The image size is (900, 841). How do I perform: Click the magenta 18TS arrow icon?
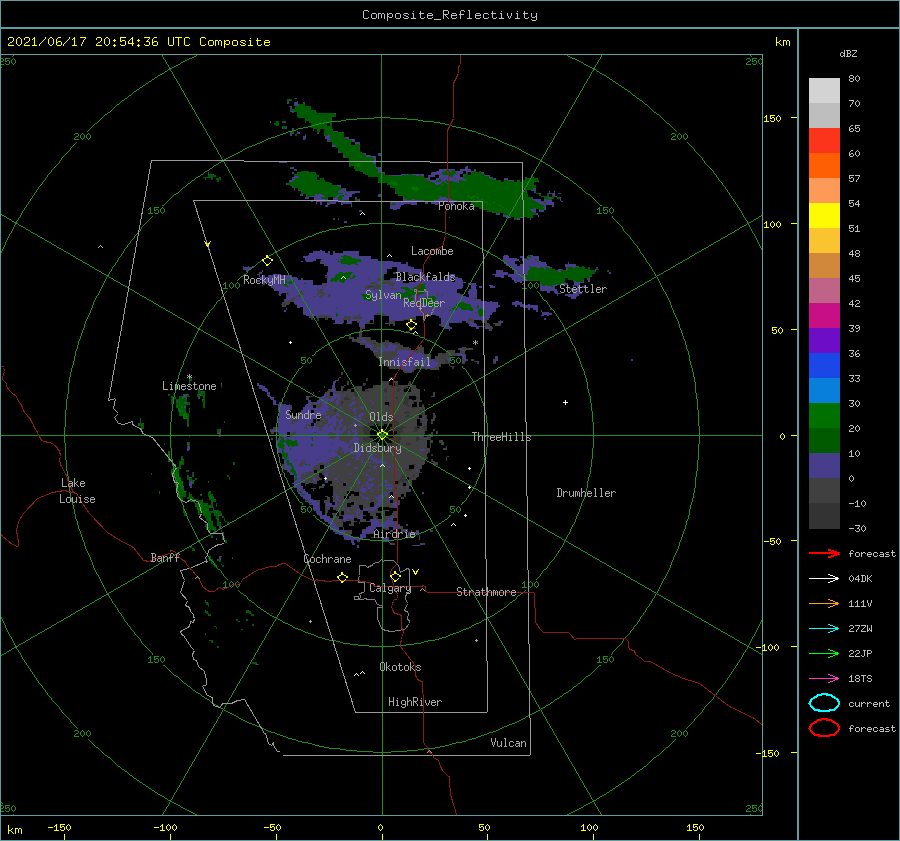coord(824,679)
